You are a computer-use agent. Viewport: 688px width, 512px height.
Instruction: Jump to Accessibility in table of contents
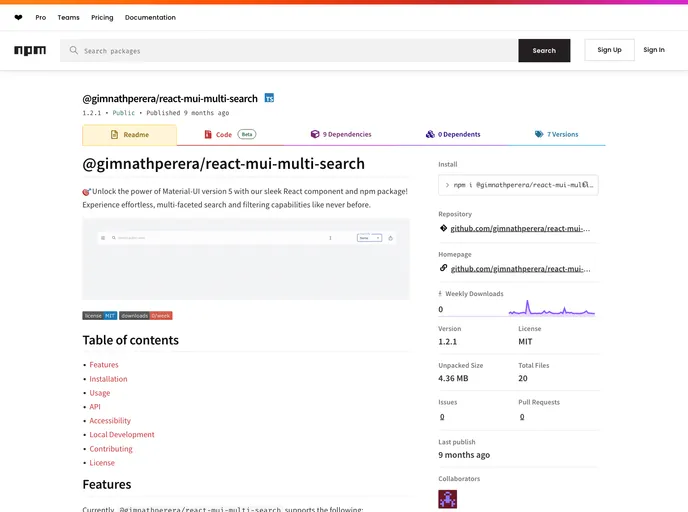pyautogui.click(x=110, y=420)
